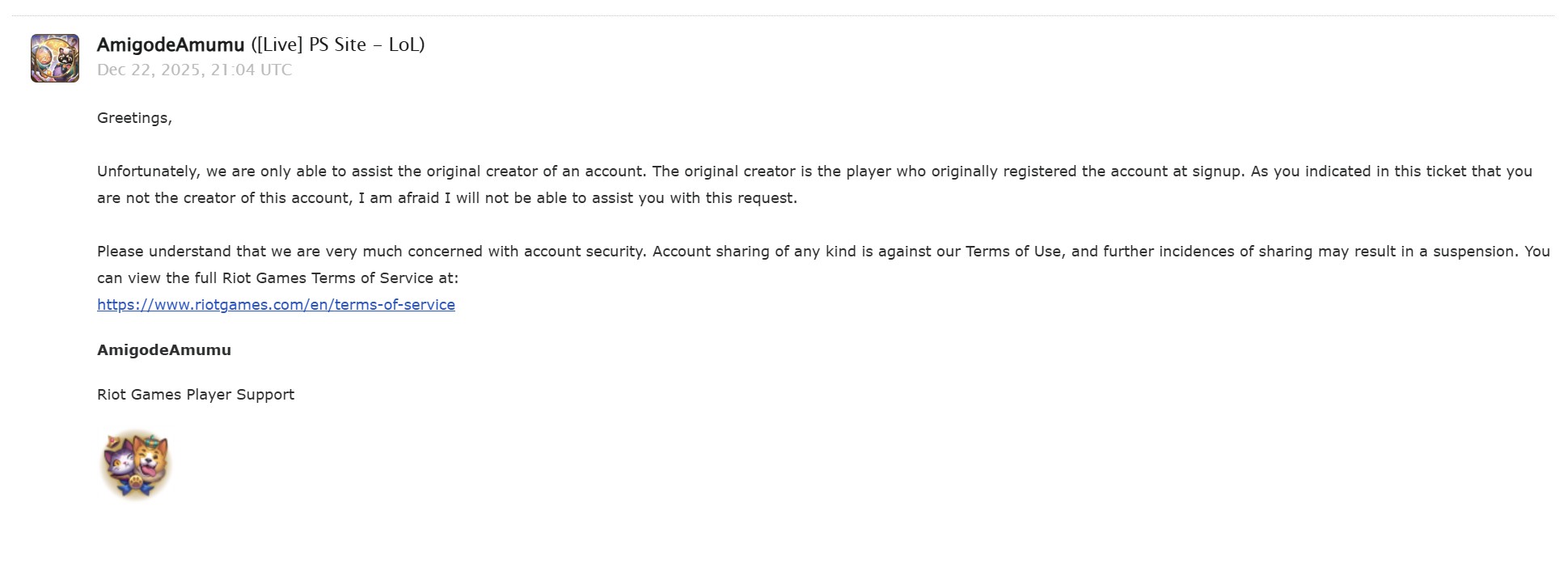
Task: Click the Dec 22, 2025 timestamp
Action: [x=194, y=70]
